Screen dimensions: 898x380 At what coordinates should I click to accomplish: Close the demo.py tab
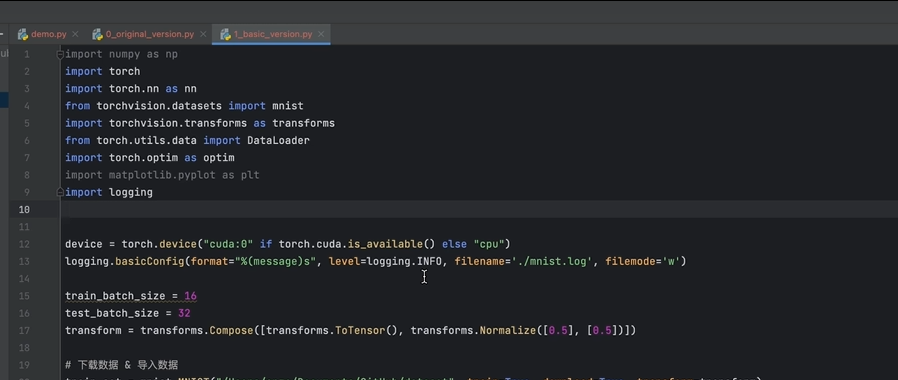pos(75,34)
